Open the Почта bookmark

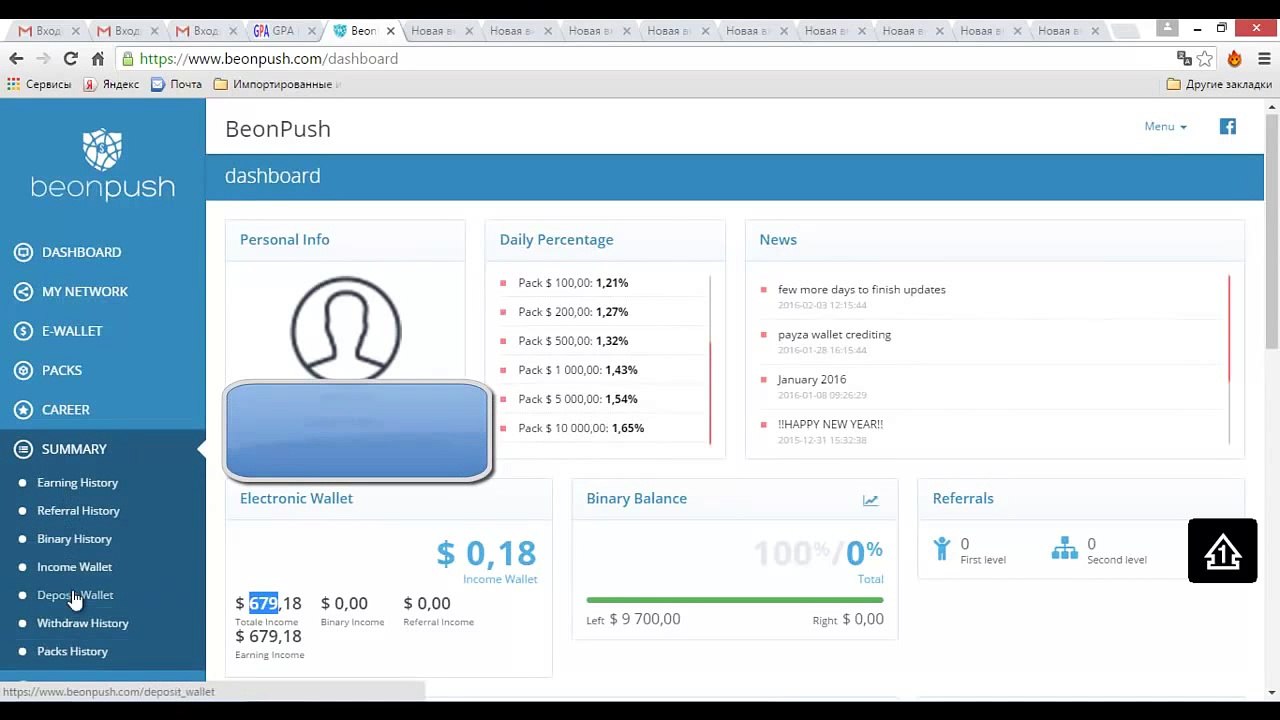click(x=176, y=85)
